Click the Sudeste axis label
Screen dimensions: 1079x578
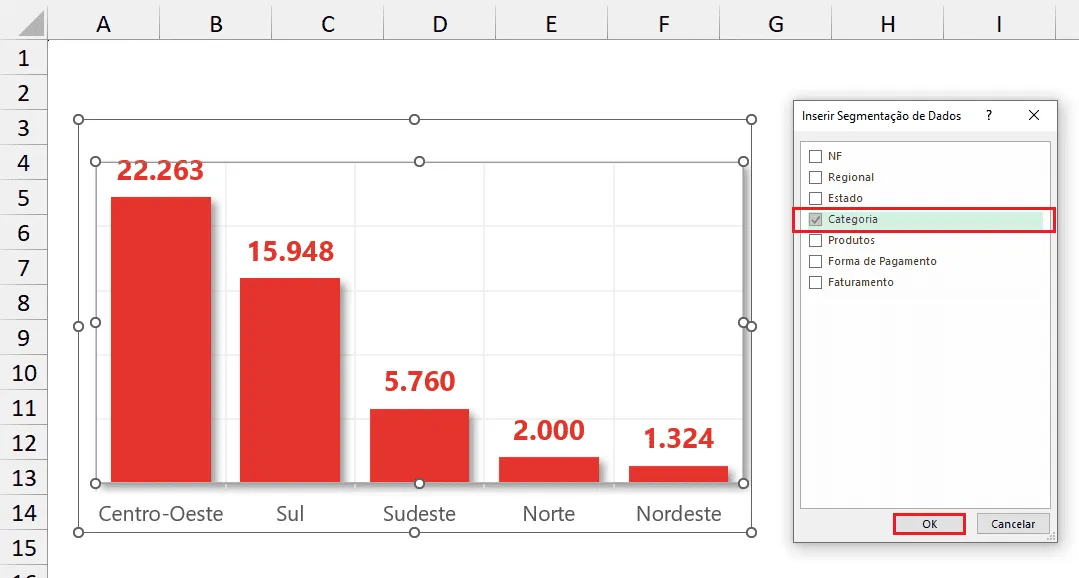[419, 513]
